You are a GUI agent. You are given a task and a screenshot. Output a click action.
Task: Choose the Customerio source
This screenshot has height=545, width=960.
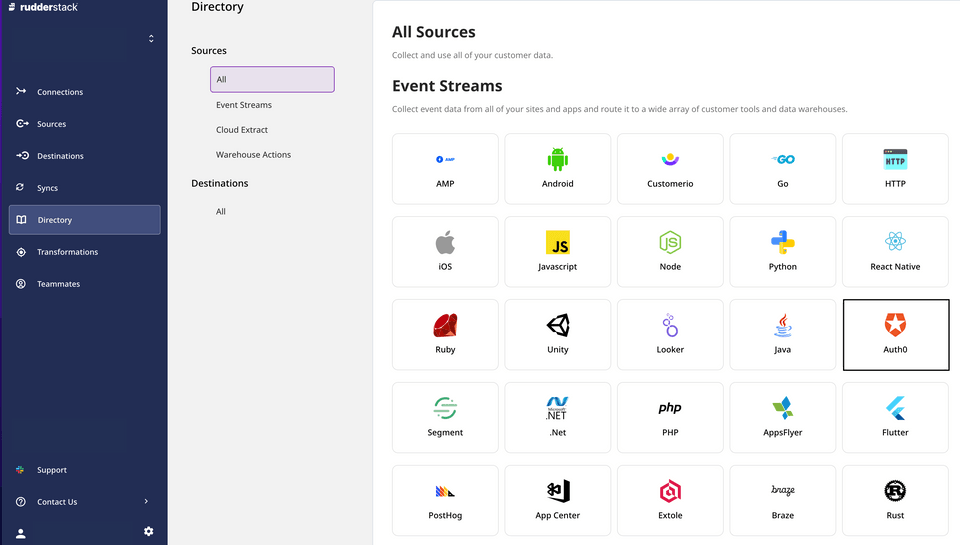point(670,168)
